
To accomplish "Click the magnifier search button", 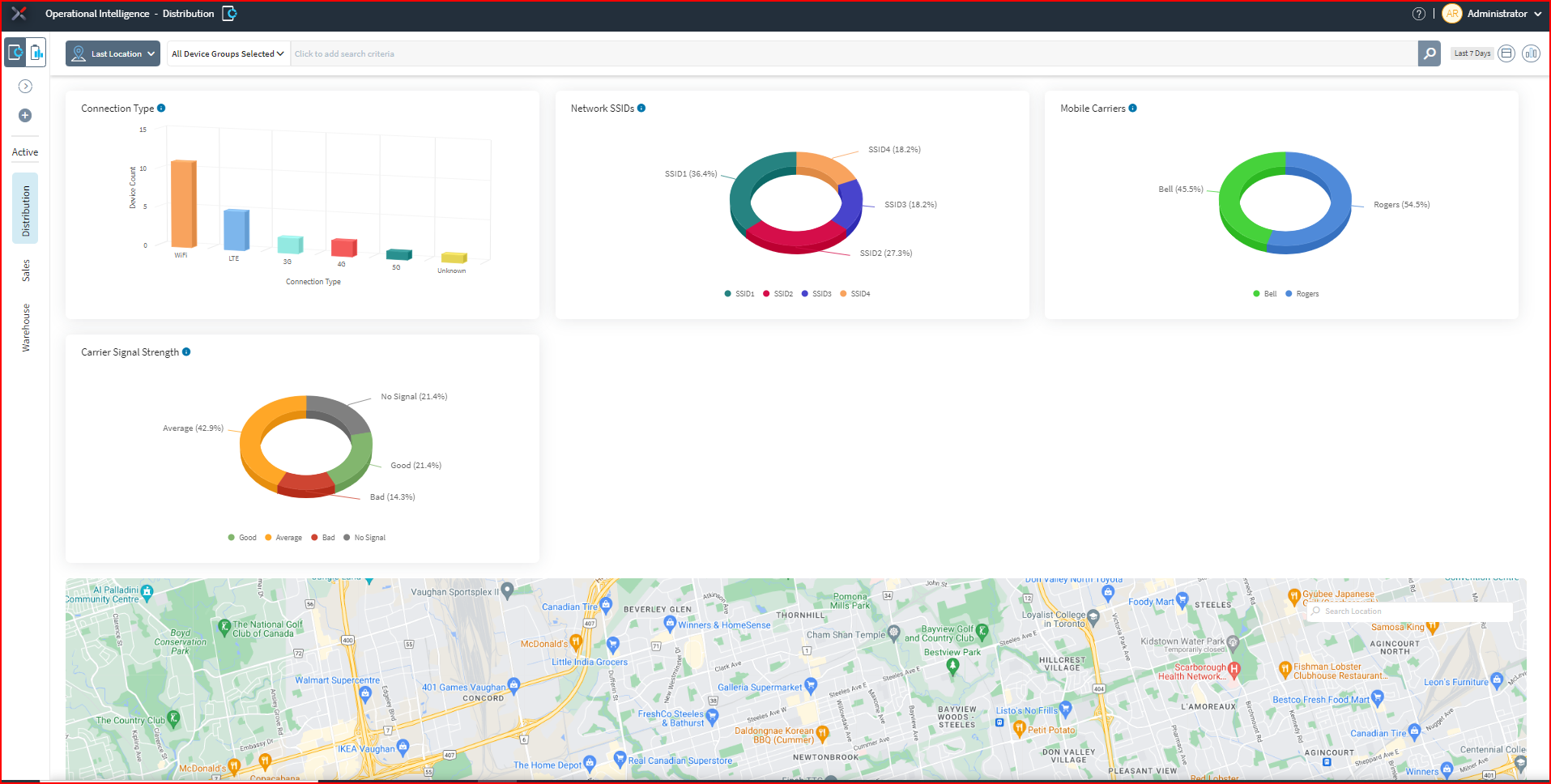I will [1430, 54].
